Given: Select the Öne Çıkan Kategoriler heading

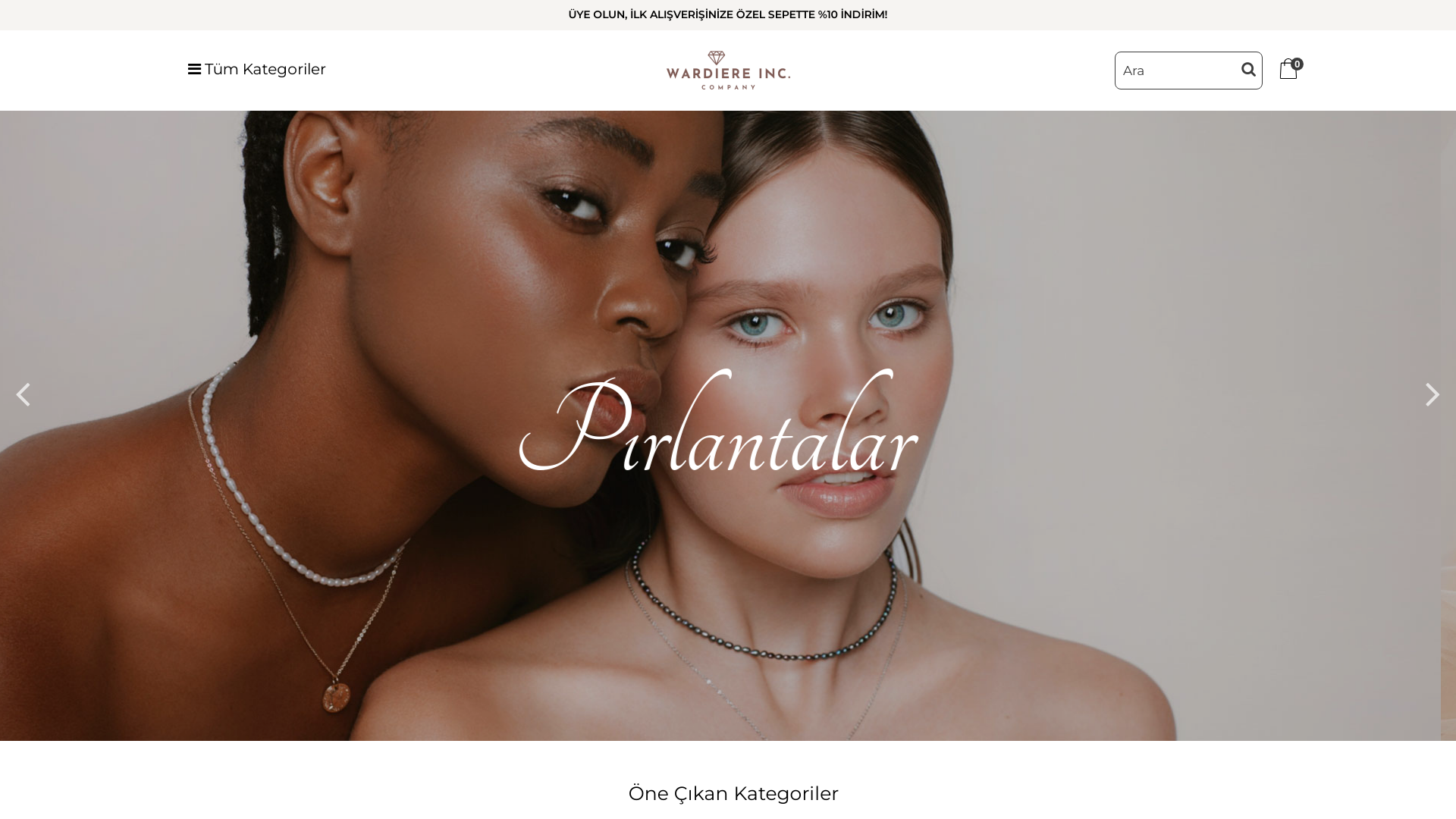Looking at the screenshot, I should tap(733, 793).
